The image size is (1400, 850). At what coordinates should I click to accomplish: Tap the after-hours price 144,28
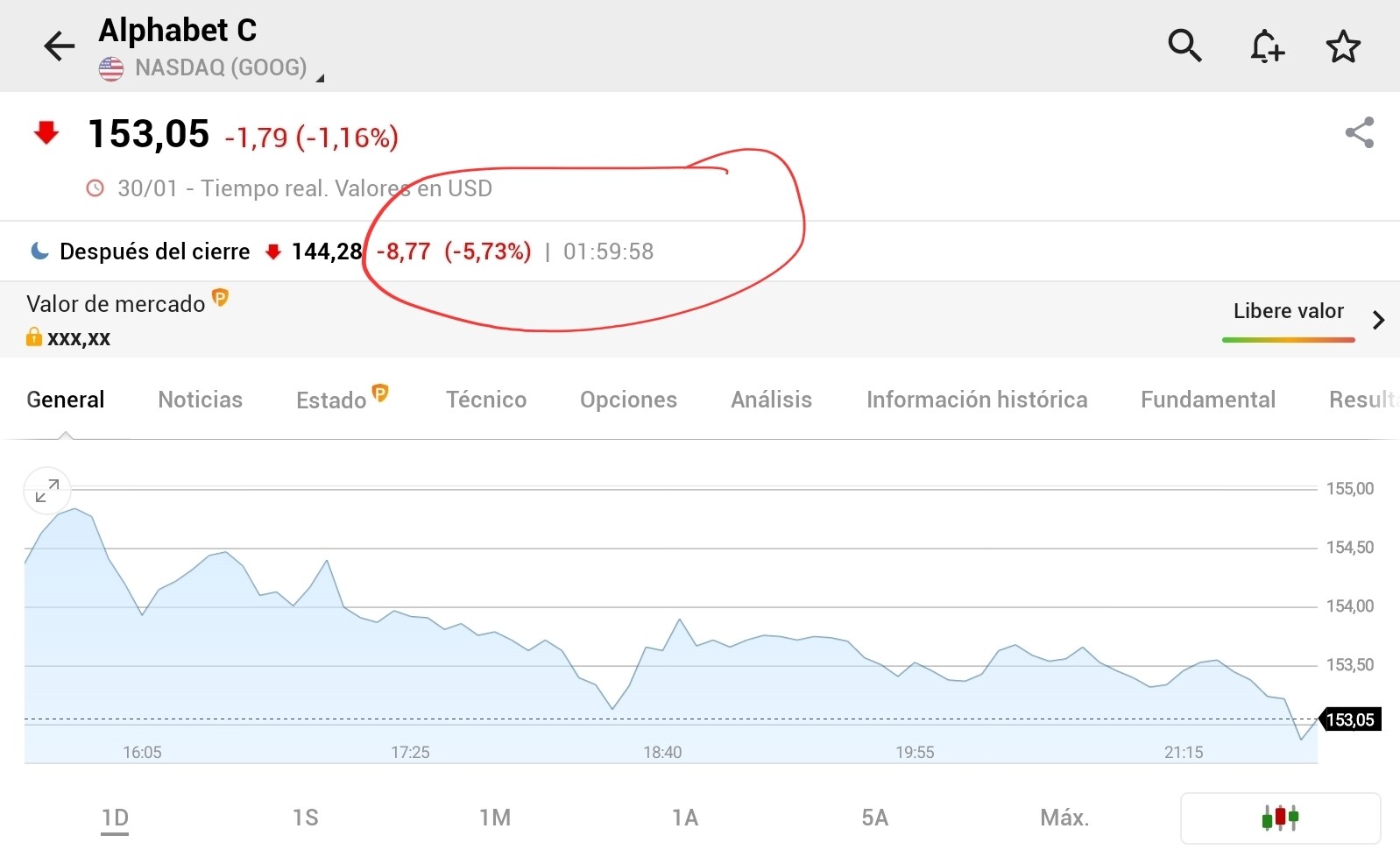click(326, 252)
